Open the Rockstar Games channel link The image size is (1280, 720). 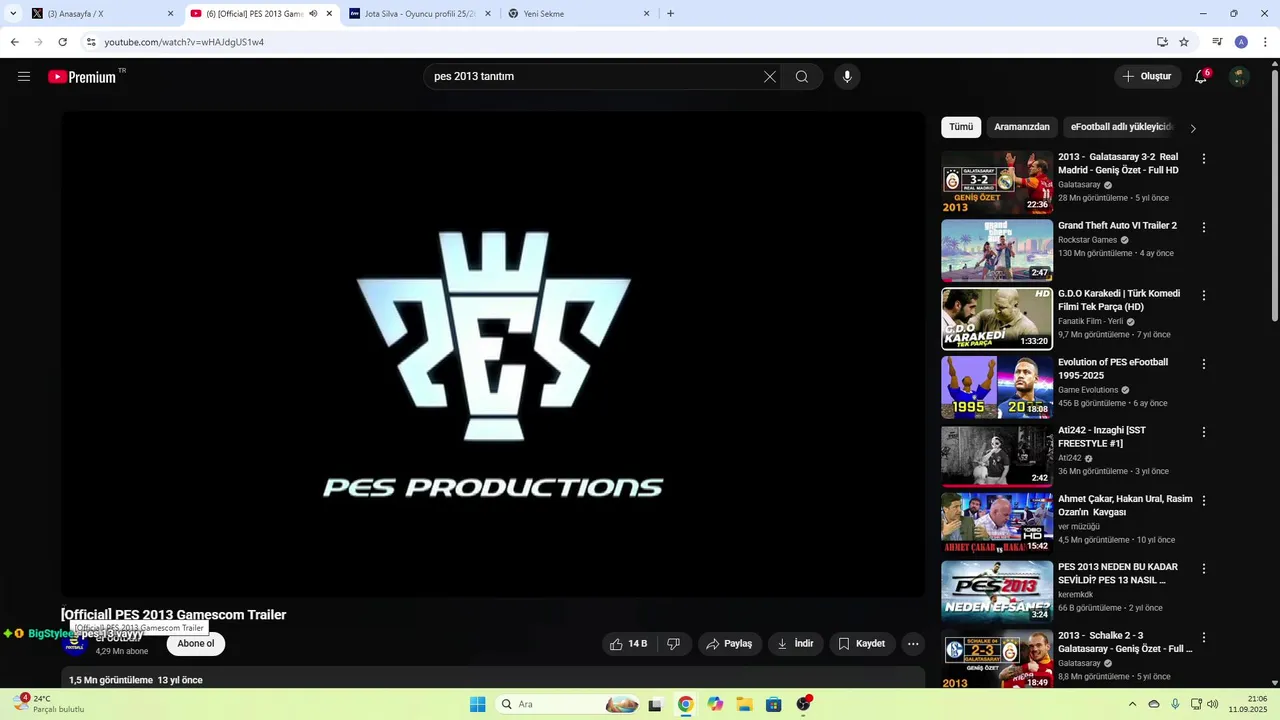pyautogui.click(x=1087, y=240)
